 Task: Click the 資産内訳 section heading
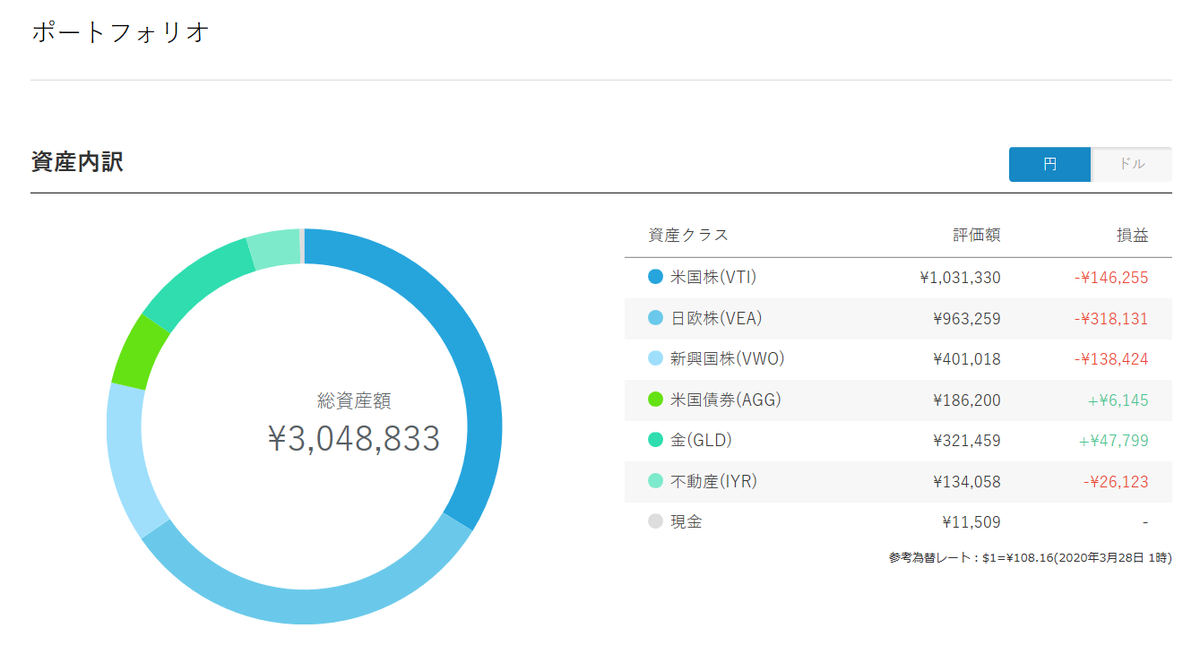77,162
